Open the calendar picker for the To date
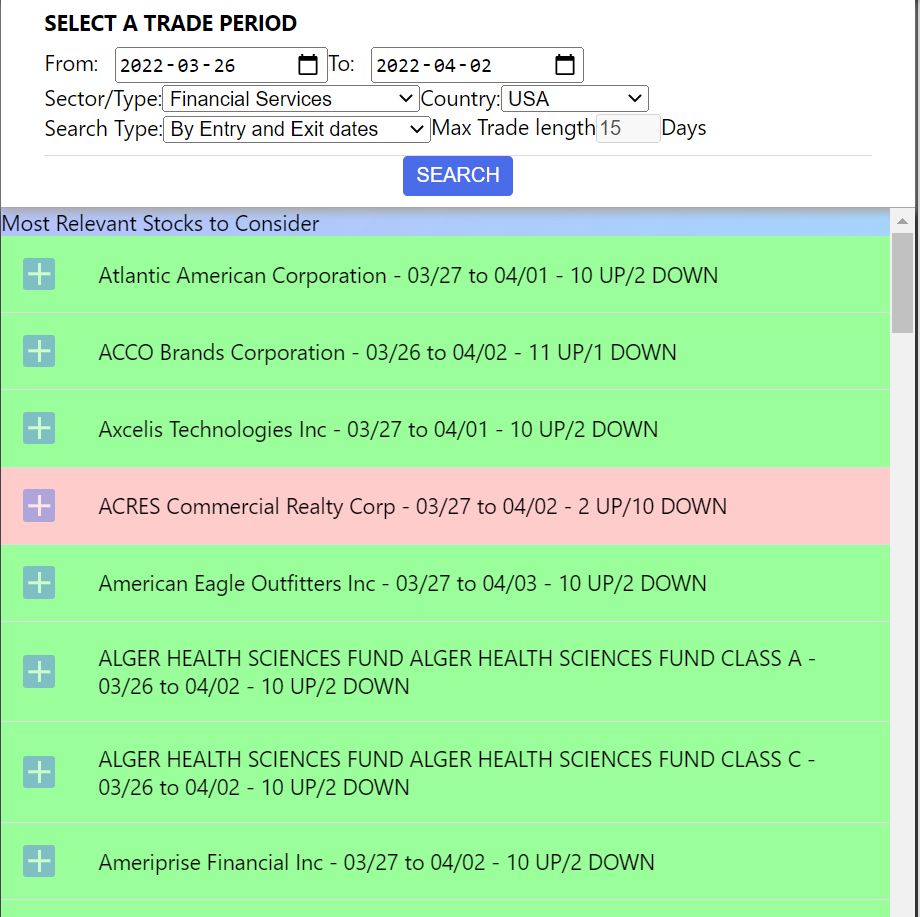Image resolution: width=920 pixels, height=917 pixels. 564,64
